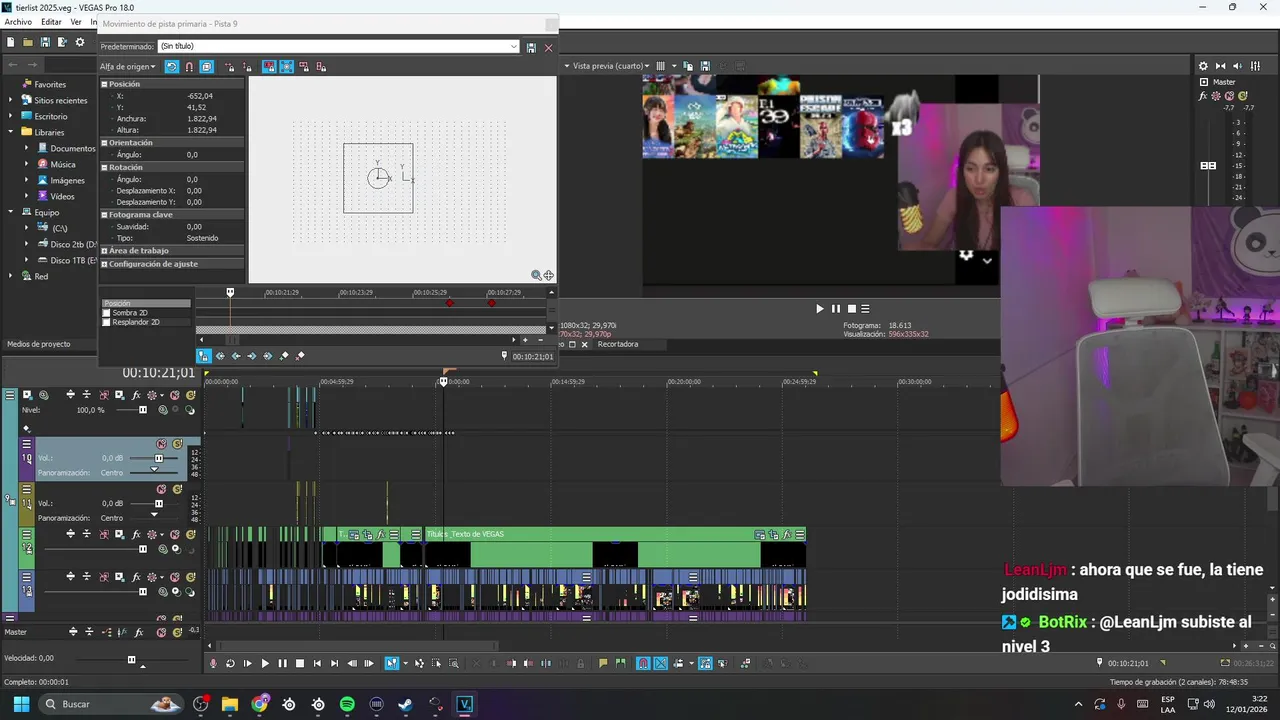
Task: Toggle the enable rotation icon in track motion
Action: pos(172,67)
